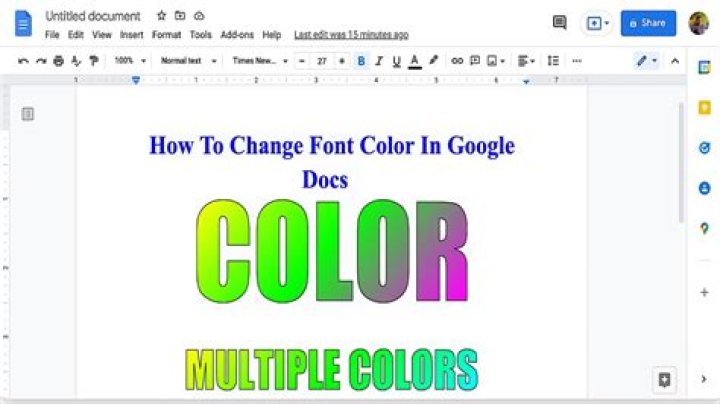This screenshot has width=720, height=404.
Task: Click the vertical scrollbar of the document
Action: click(x=681, y=163)
